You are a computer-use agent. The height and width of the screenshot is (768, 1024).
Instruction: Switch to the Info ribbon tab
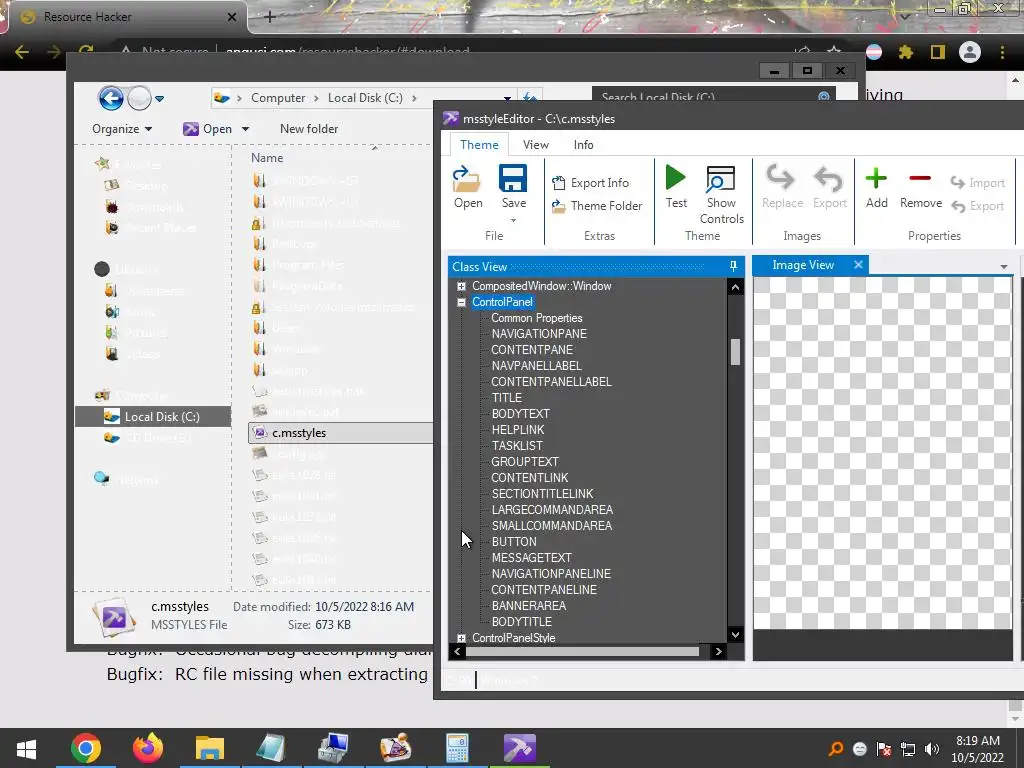(x=583, y=144)
